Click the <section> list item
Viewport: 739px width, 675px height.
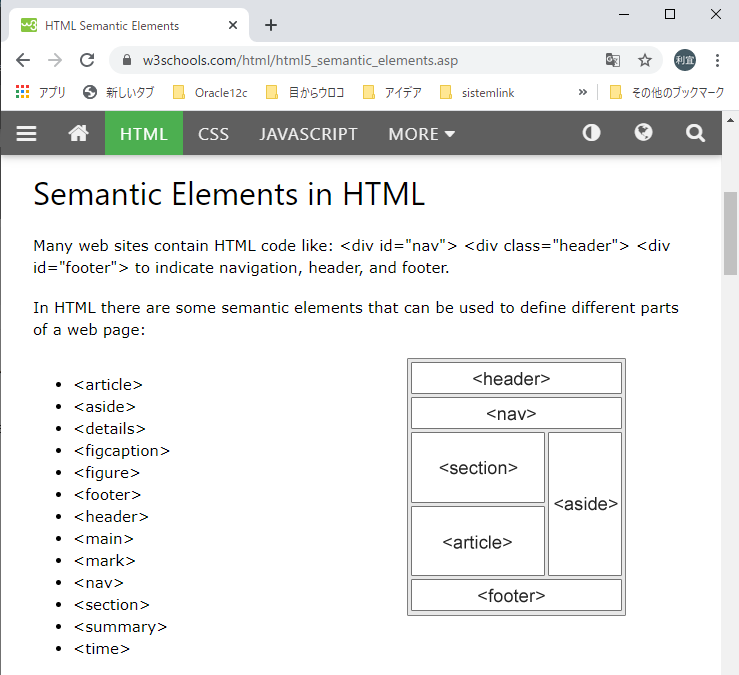[x=112, y=605]
